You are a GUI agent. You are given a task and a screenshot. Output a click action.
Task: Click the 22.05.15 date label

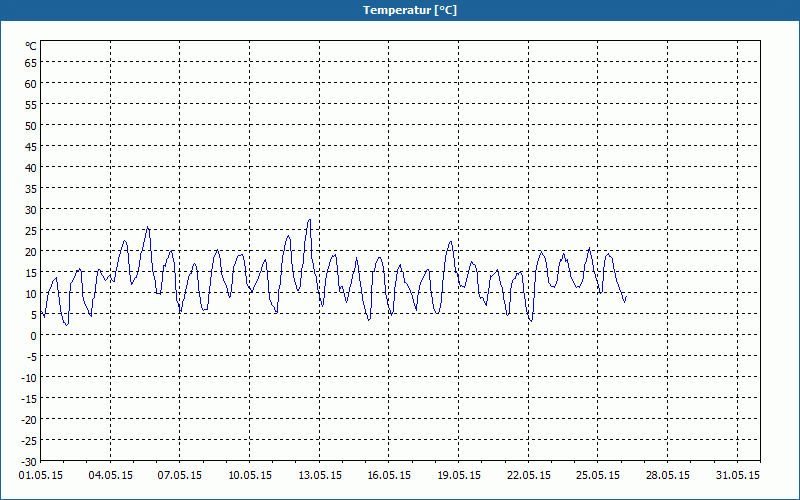pyautogui.click(x=528, y=475)
